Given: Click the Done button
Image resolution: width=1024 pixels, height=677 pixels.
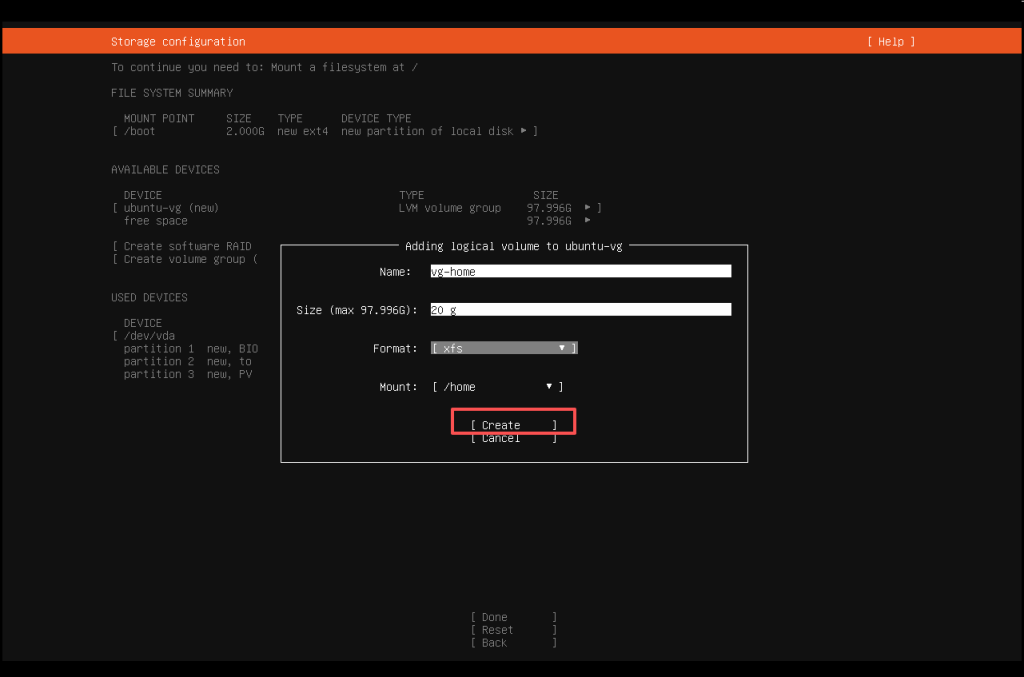Looking at the screenshot, I should click(512, 616).
